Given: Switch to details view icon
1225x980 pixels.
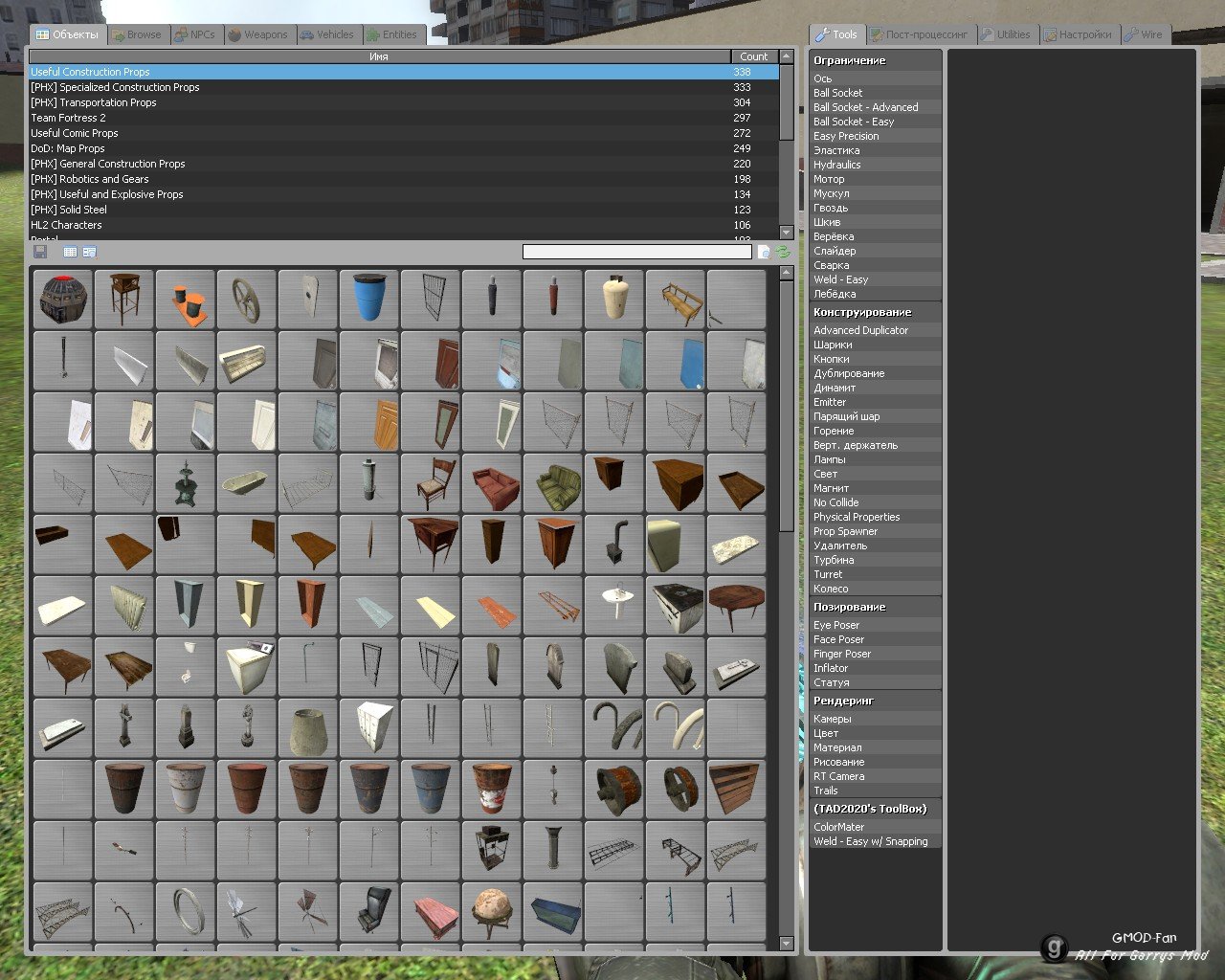Looking at the screenshot, I should (x=89, y=252).
